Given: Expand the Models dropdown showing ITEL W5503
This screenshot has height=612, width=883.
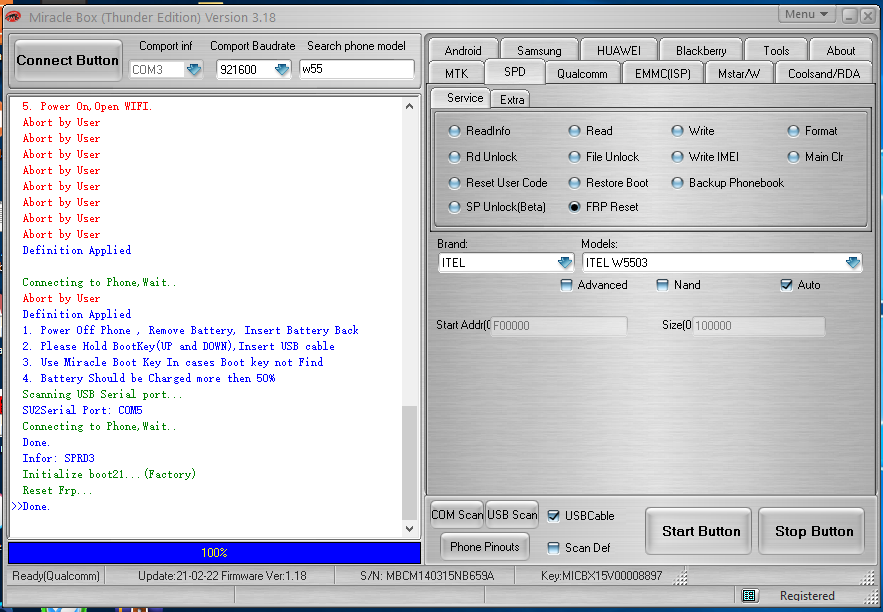Looking at the screenshot, I should coord(853,263).
